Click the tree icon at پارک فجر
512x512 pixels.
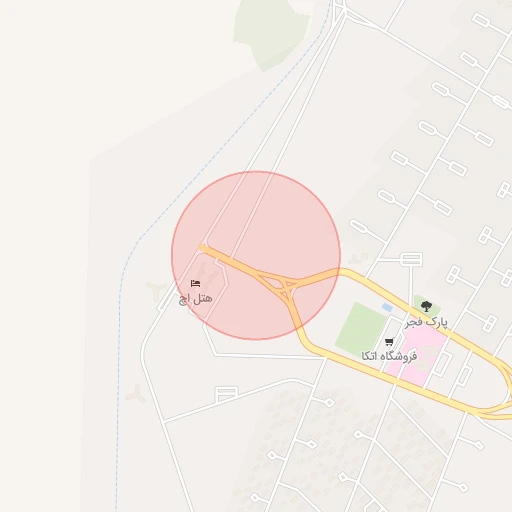pos(426,306)
